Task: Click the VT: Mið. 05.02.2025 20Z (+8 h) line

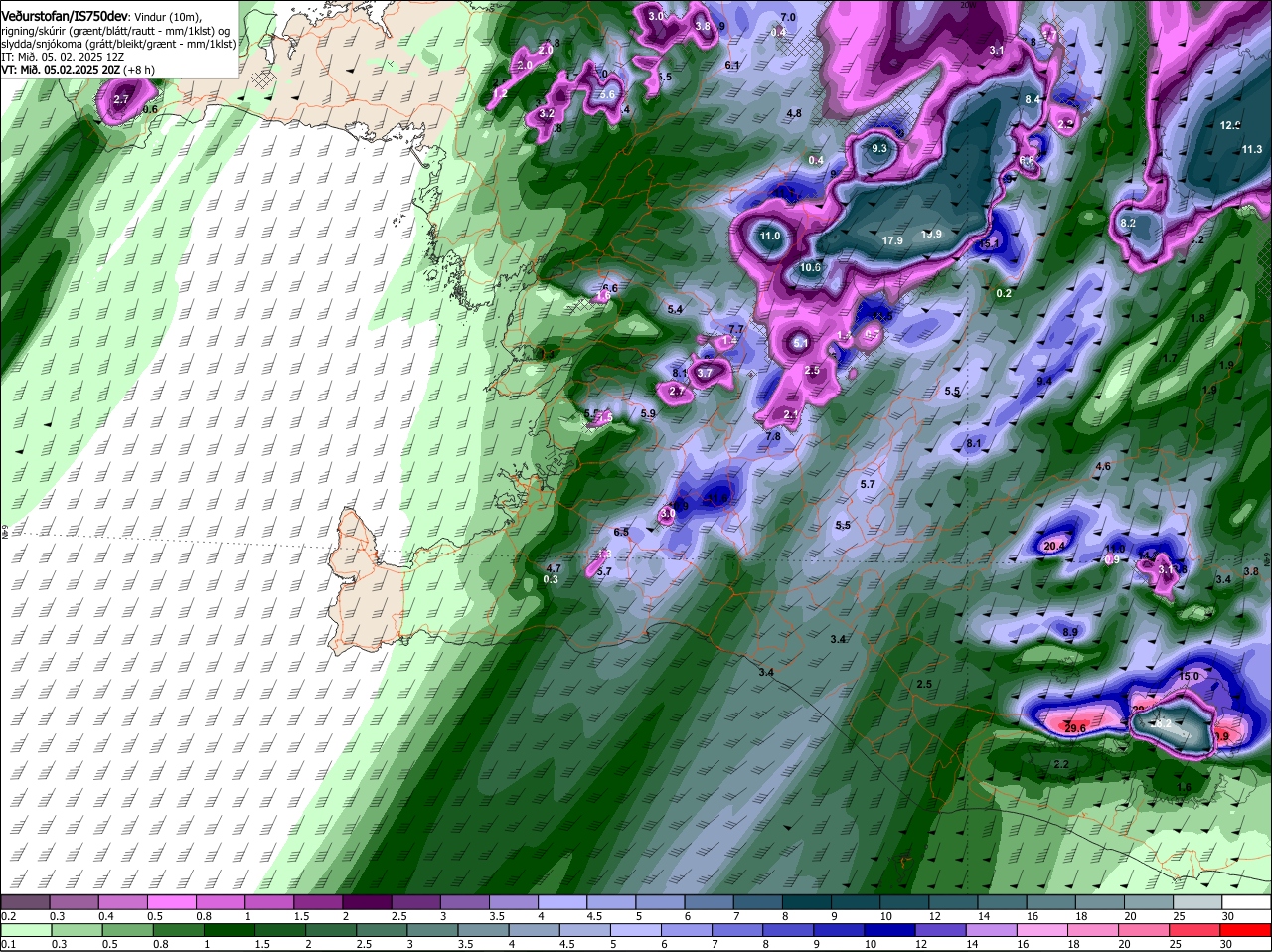Action: click(78, 71)
